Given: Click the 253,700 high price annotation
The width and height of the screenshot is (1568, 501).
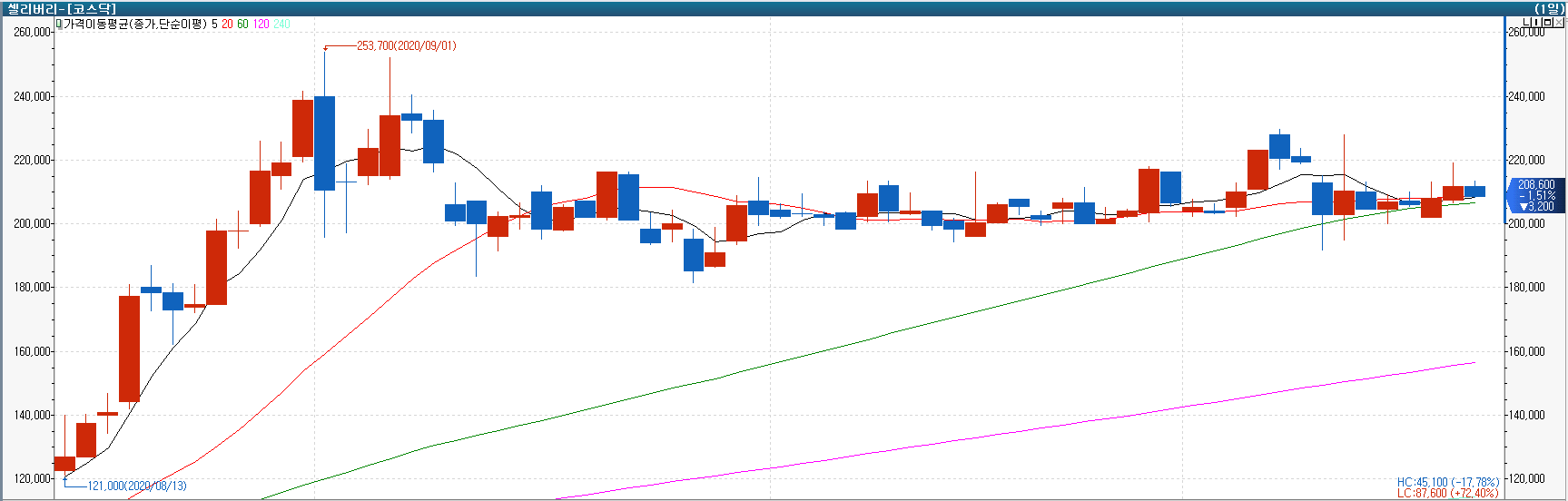Looking at the screenshot, I should pos(406,45).
